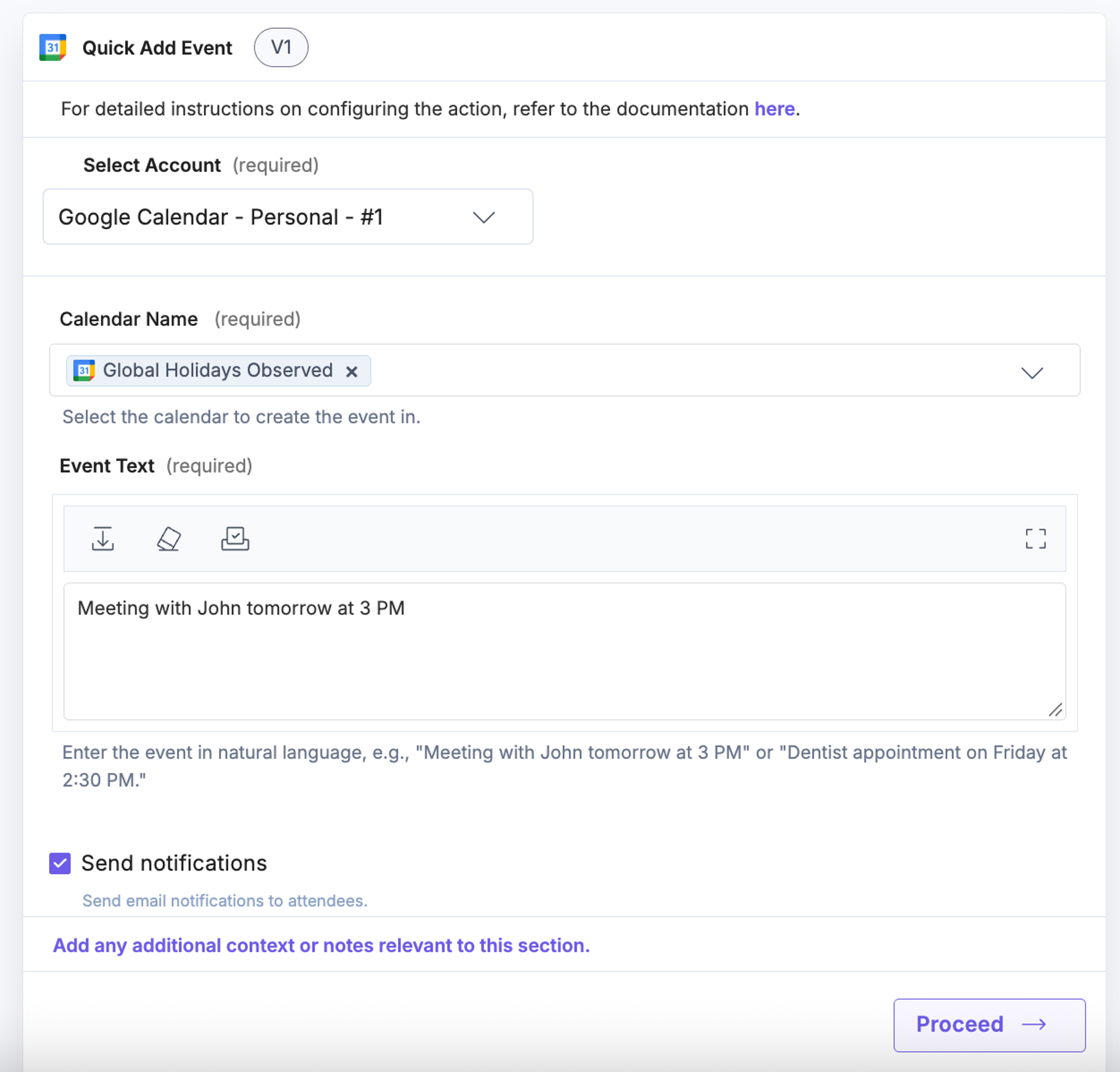Expand the Event Text editor to fullscreen
1120x1072 pixels.
pyautogui.click(x=1035, y=538)
